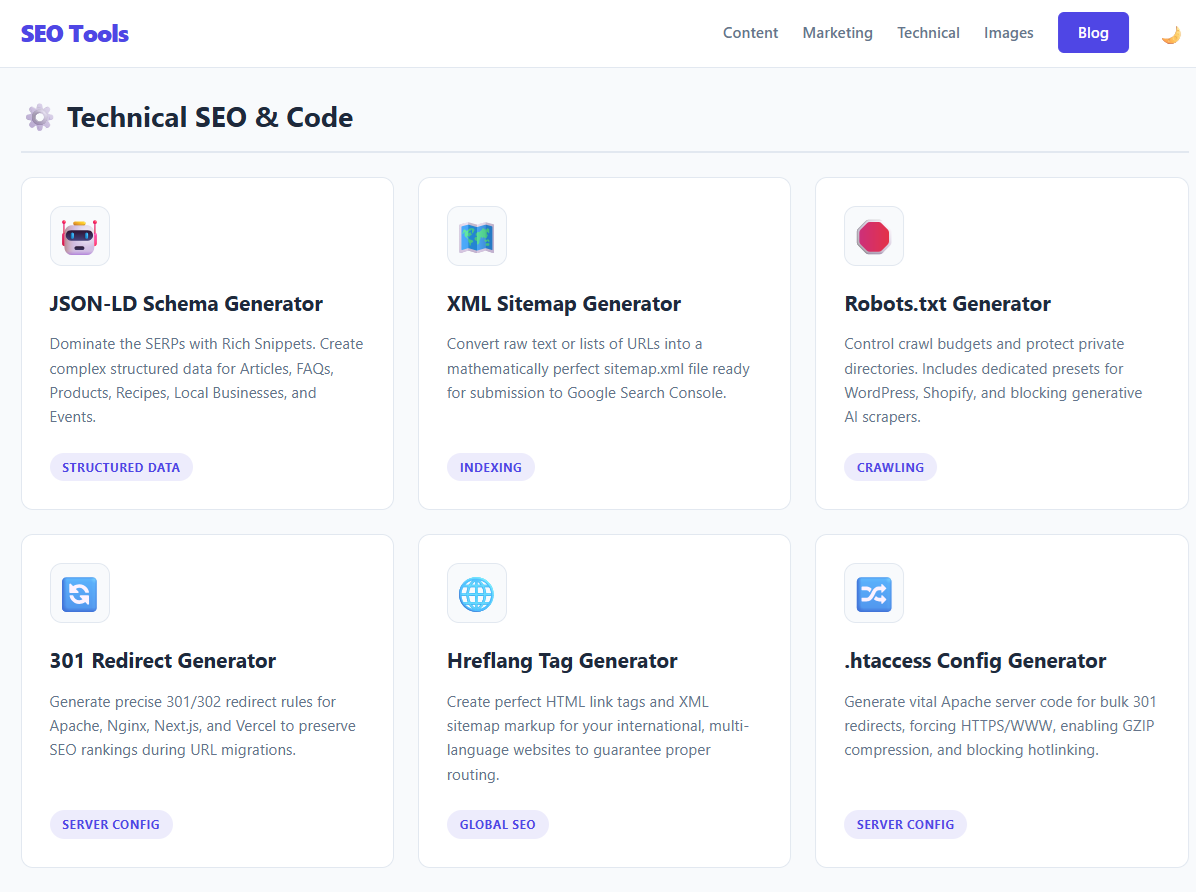
Task: Open the Hreflang Tag Generator globe icon
Action: point(477,593)
